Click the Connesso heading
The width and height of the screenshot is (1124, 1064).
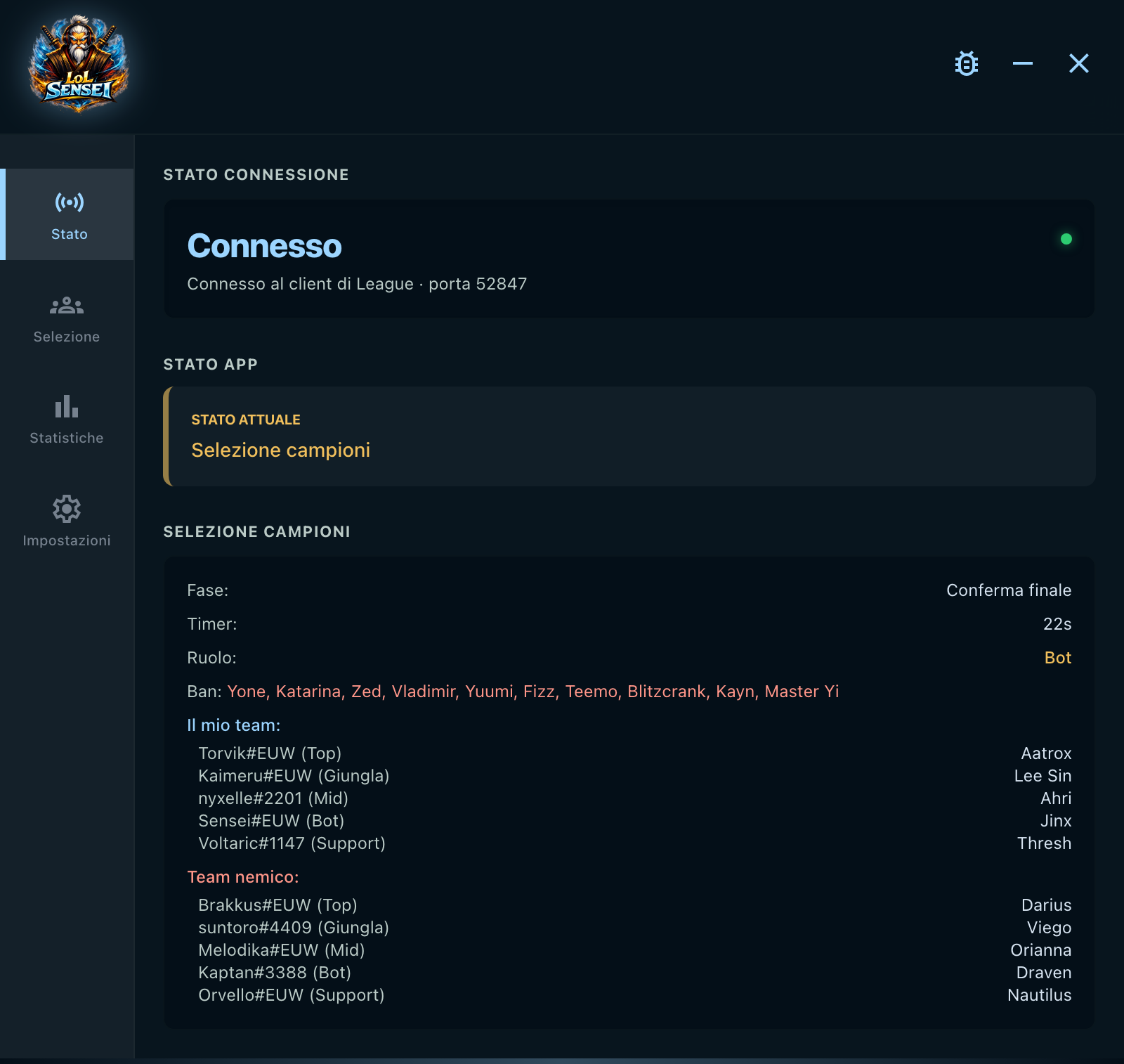(x=265, y=246)
